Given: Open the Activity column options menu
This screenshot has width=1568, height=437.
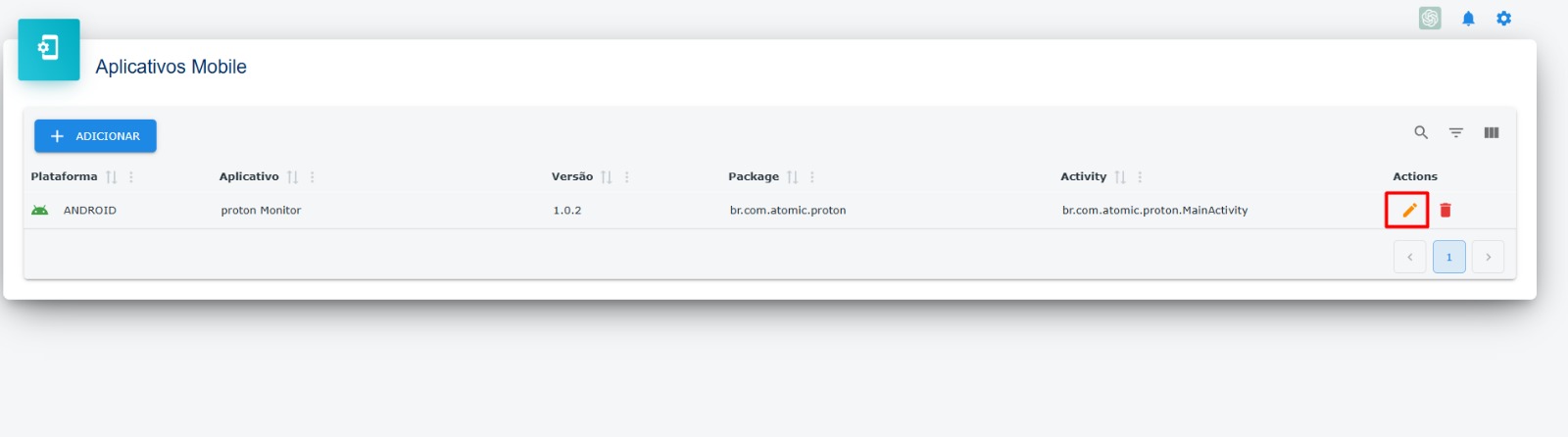Looking at the screenshot, I should tap(1140, 177).
